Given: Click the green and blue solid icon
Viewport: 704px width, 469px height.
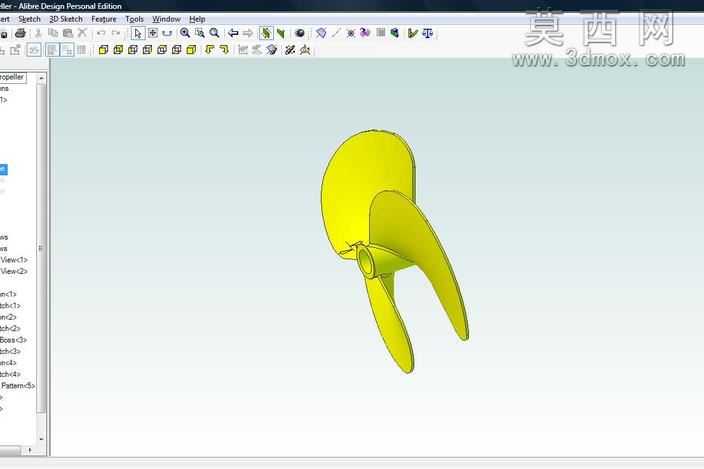Looking at the screenshot, I should click(395, 33).
